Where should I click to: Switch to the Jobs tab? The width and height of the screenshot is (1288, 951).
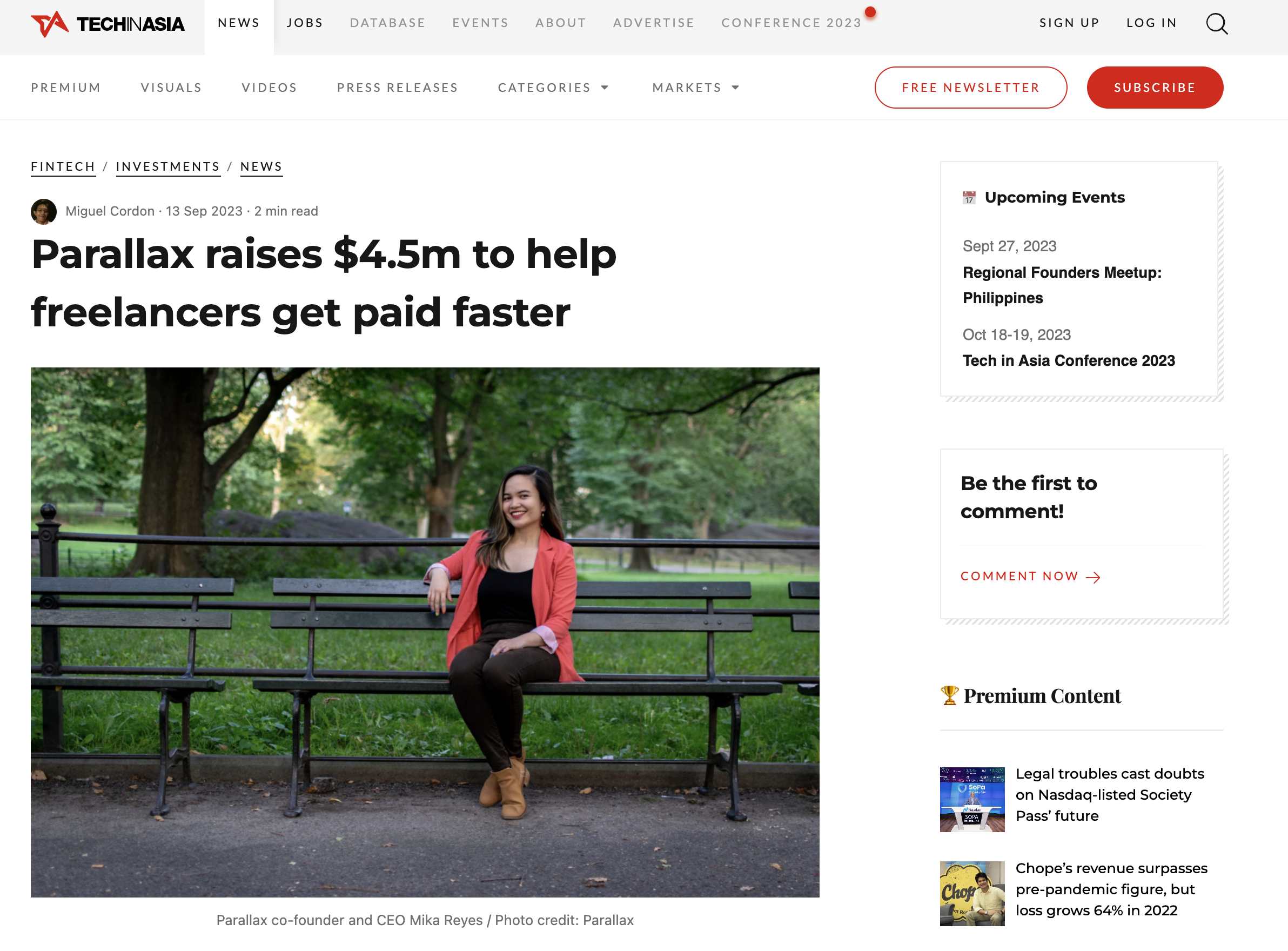click(x=305, y=23)
